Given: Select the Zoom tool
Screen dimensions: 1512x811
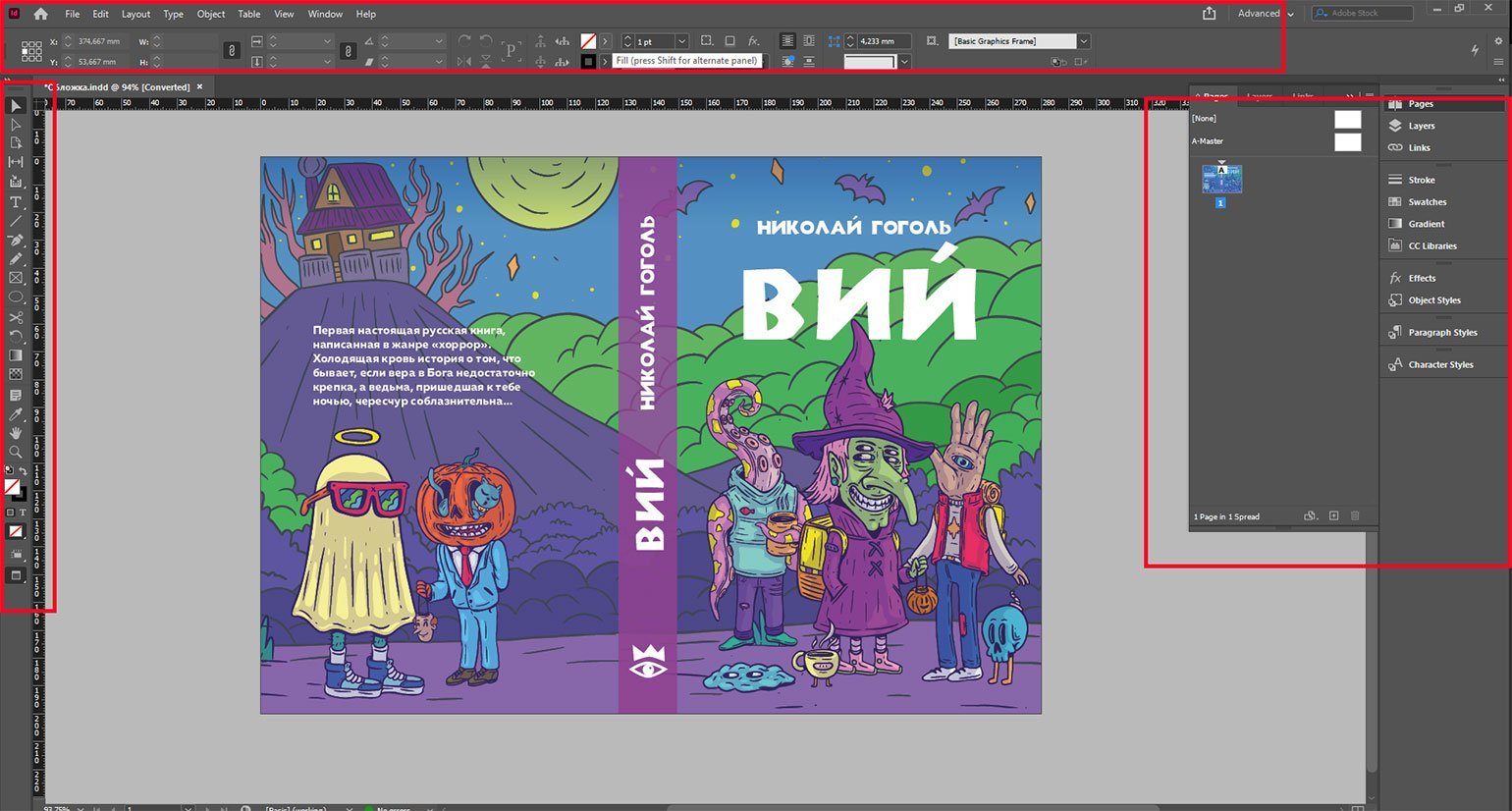Looking at the screenshot, I should click(x=16, y=453).
